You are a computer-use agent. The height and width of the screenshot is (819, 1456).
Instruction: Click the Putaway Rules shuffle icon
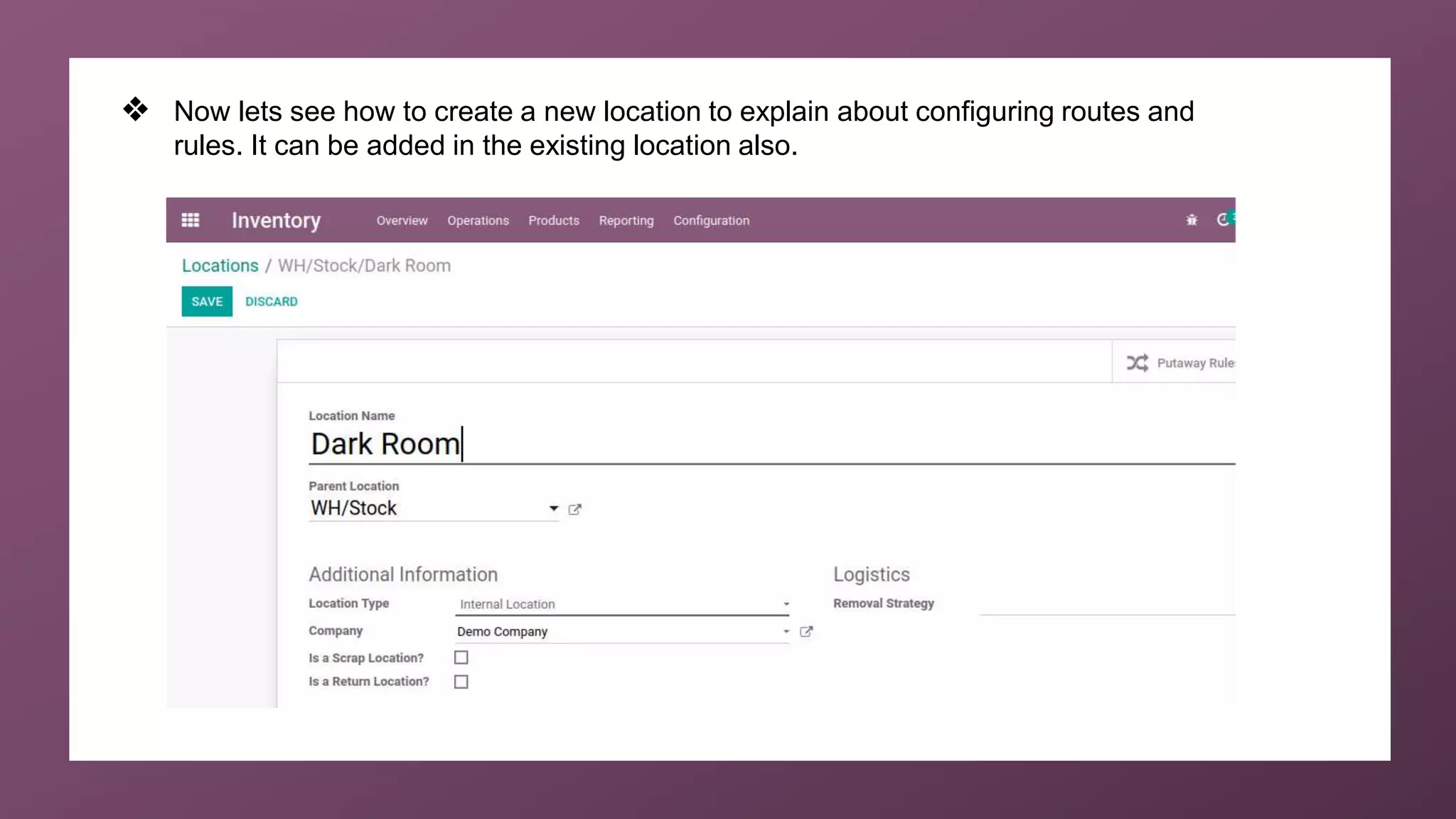(1137, 363)
